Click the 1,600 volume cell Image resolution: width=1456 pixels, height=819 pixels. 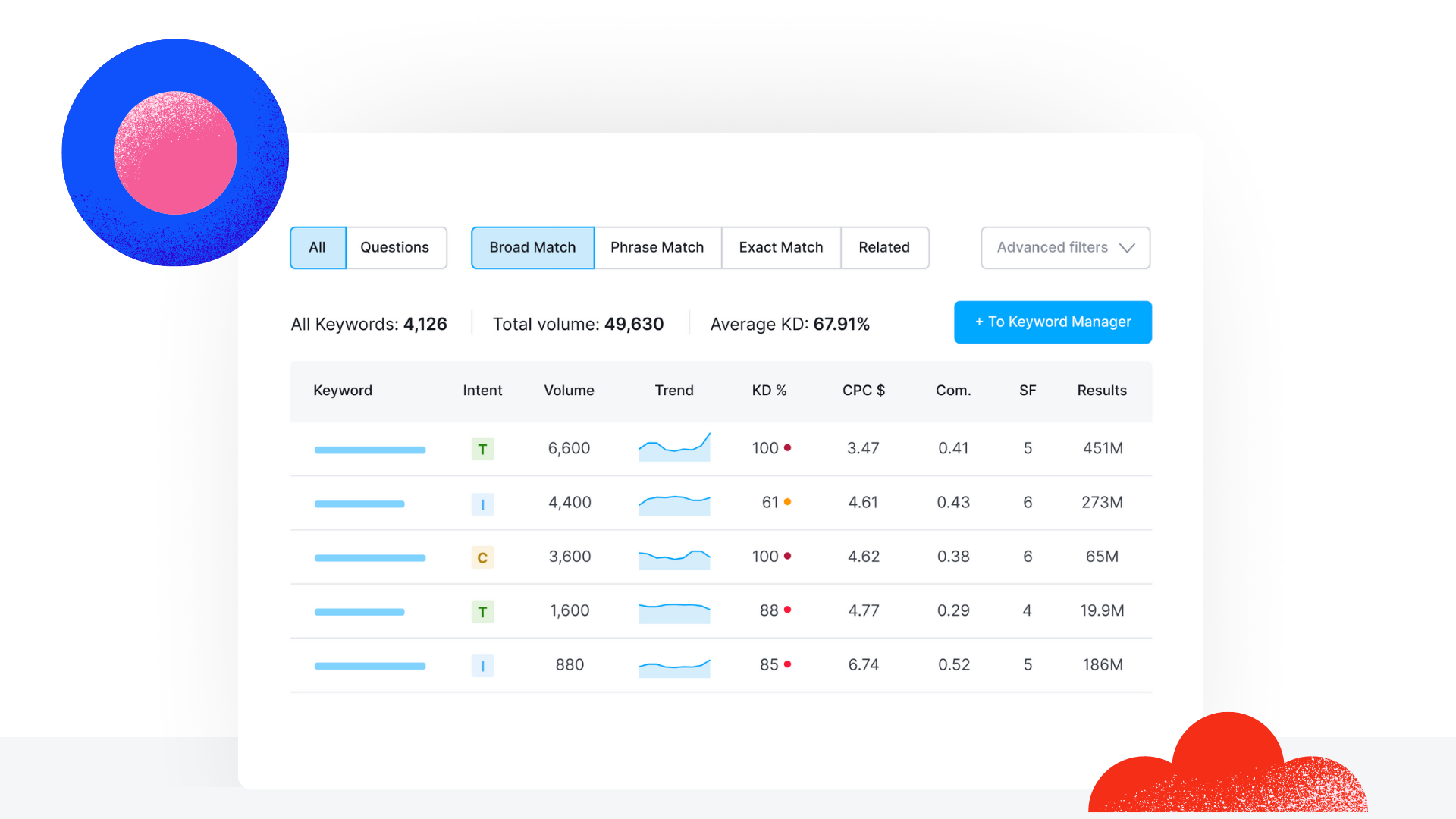click(570, 610)
